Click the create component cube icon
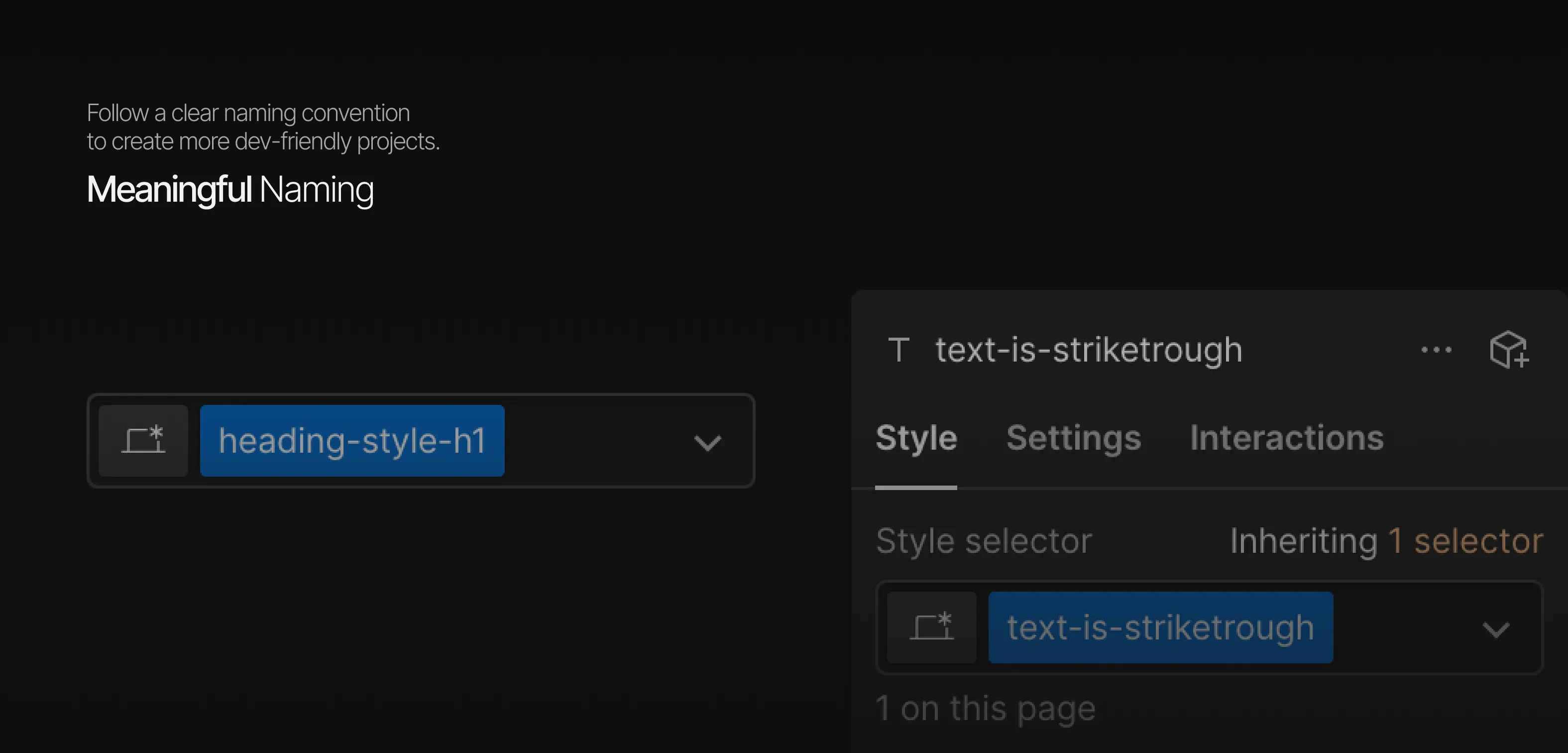This screenshot has height=753, width=1568. click(x=1508, y=350)
